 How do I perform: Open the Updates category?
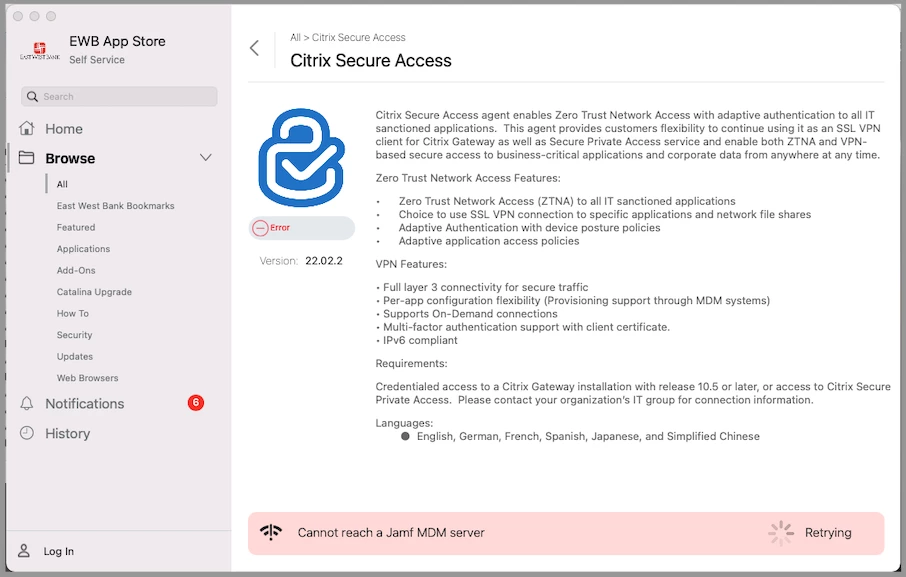point(75,356)
